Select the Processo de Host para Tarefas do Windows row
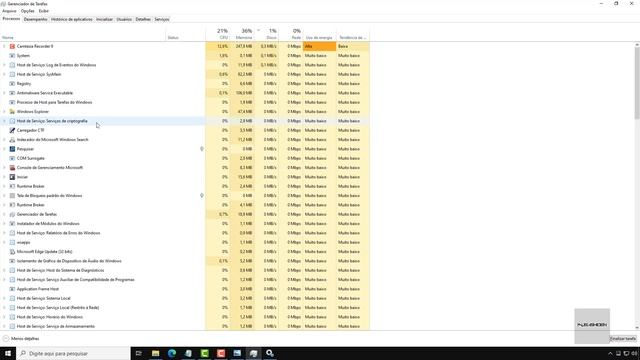The image size is (640, 360). tap(184, 102)
